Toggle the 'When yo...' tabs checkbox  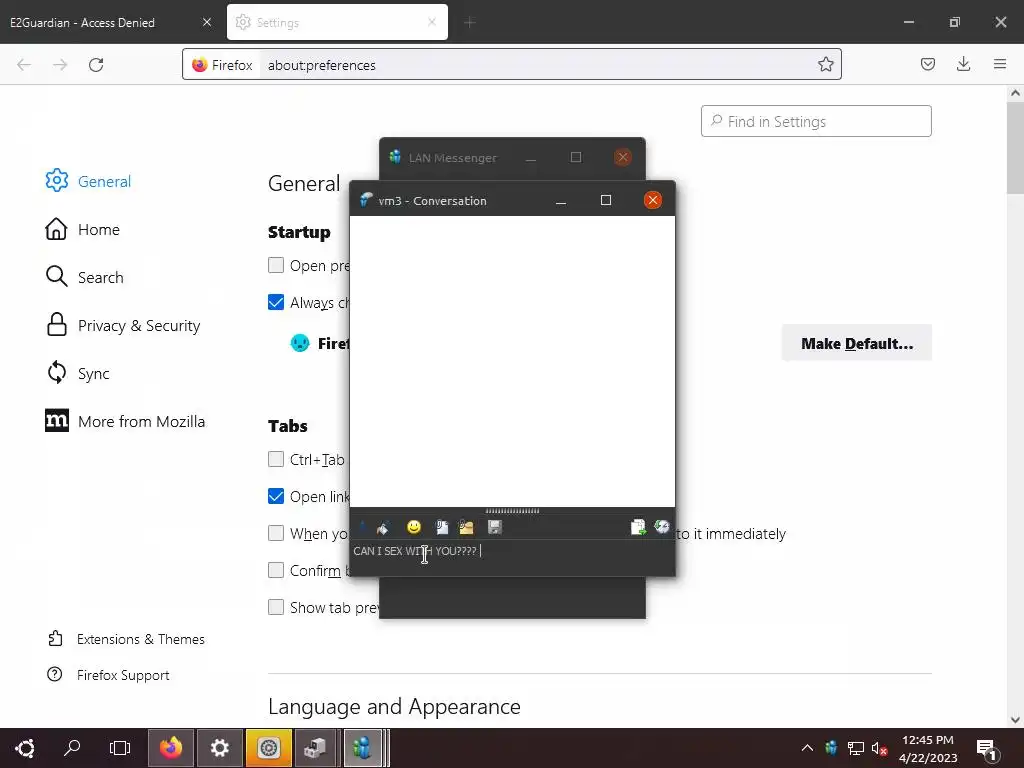(276, 533)
